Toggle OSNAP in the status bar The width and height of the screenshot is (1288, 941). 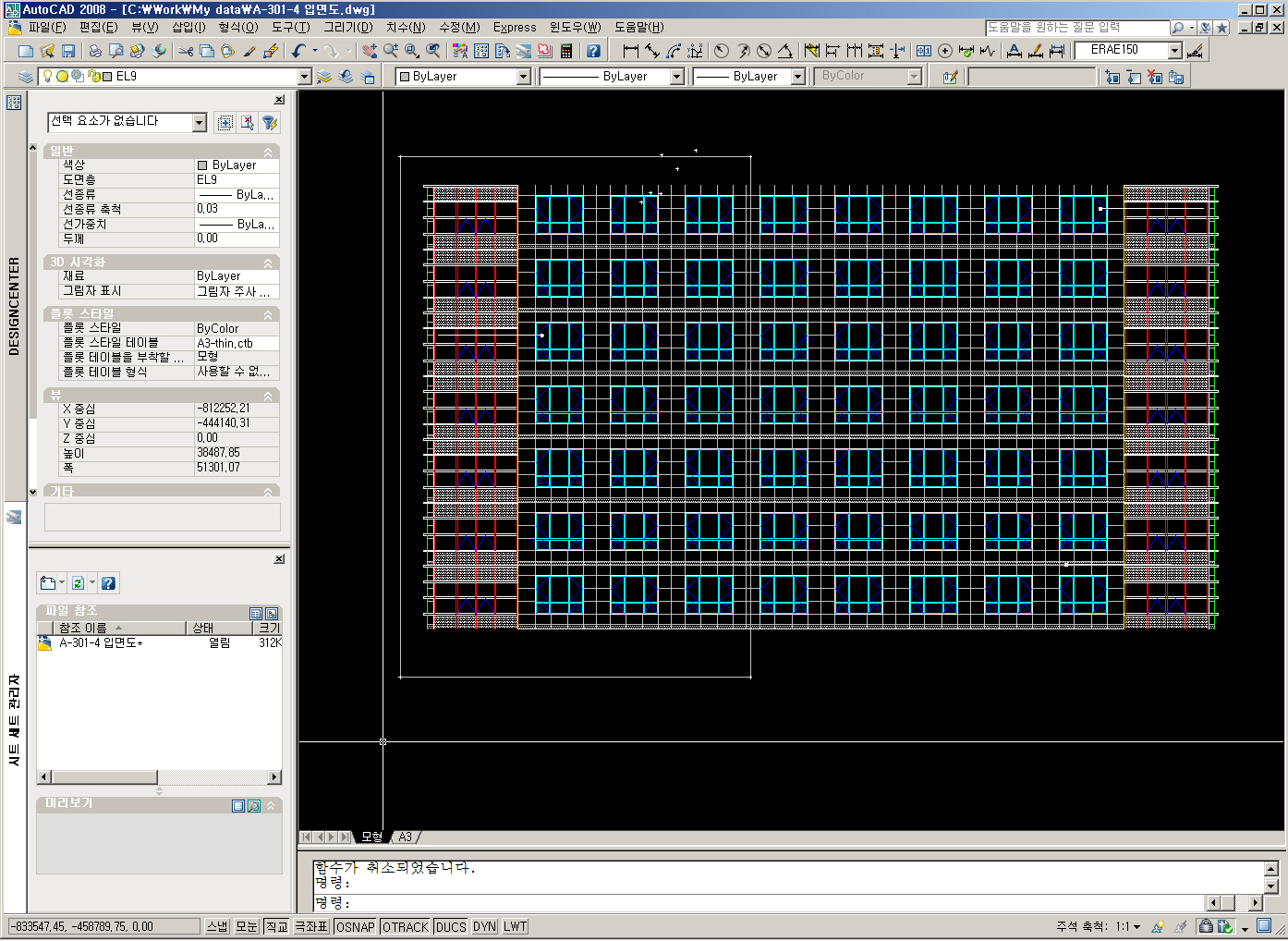(355, 926)
